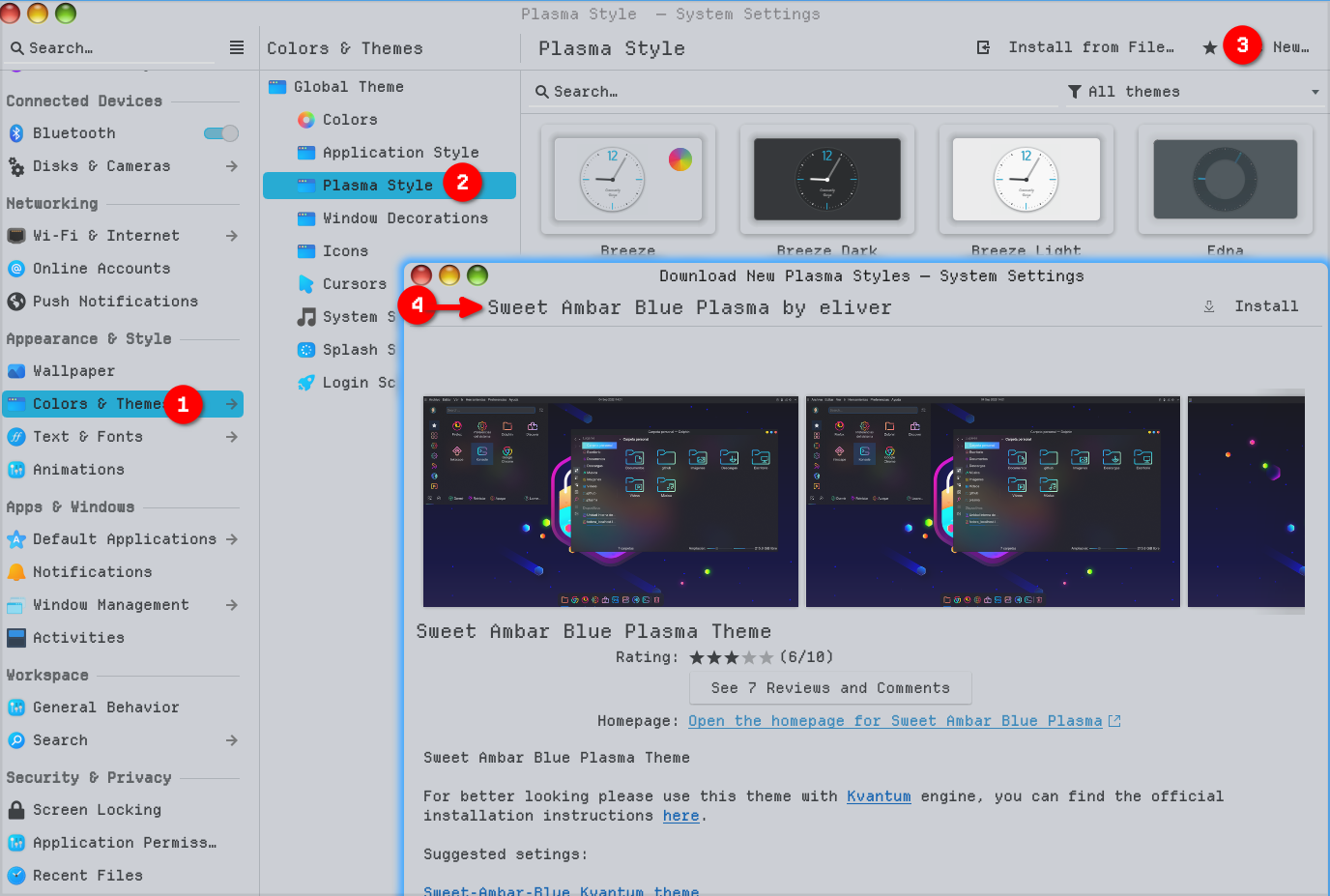Viewport: 1330px width, 896px height.
Task: Click the Plasma Style search field
Action: click(x=793, y=92)
